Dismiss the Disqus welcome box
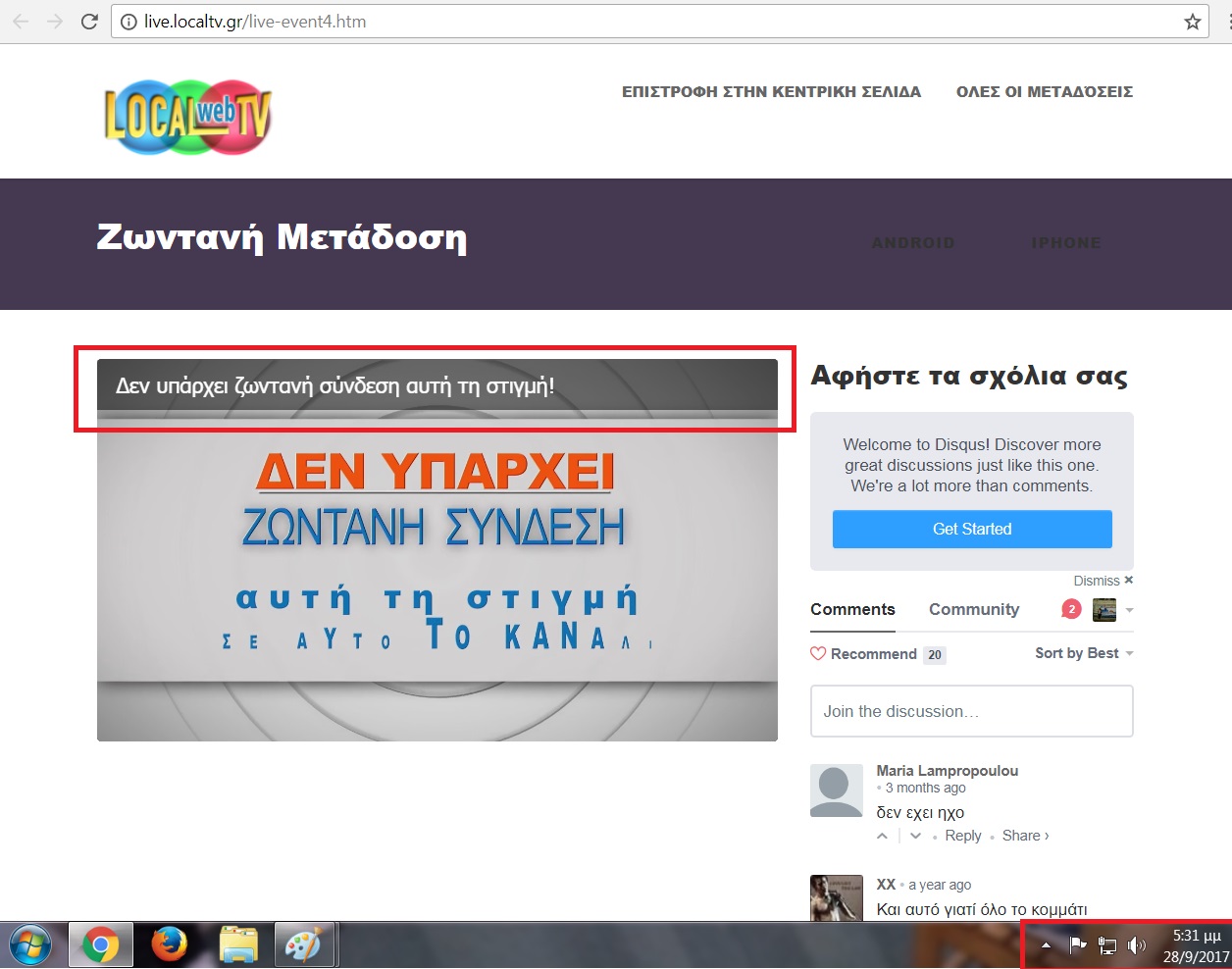The width and height of the screenshot is (1232, 969). pyautogui.click(x=1104, y=581)
